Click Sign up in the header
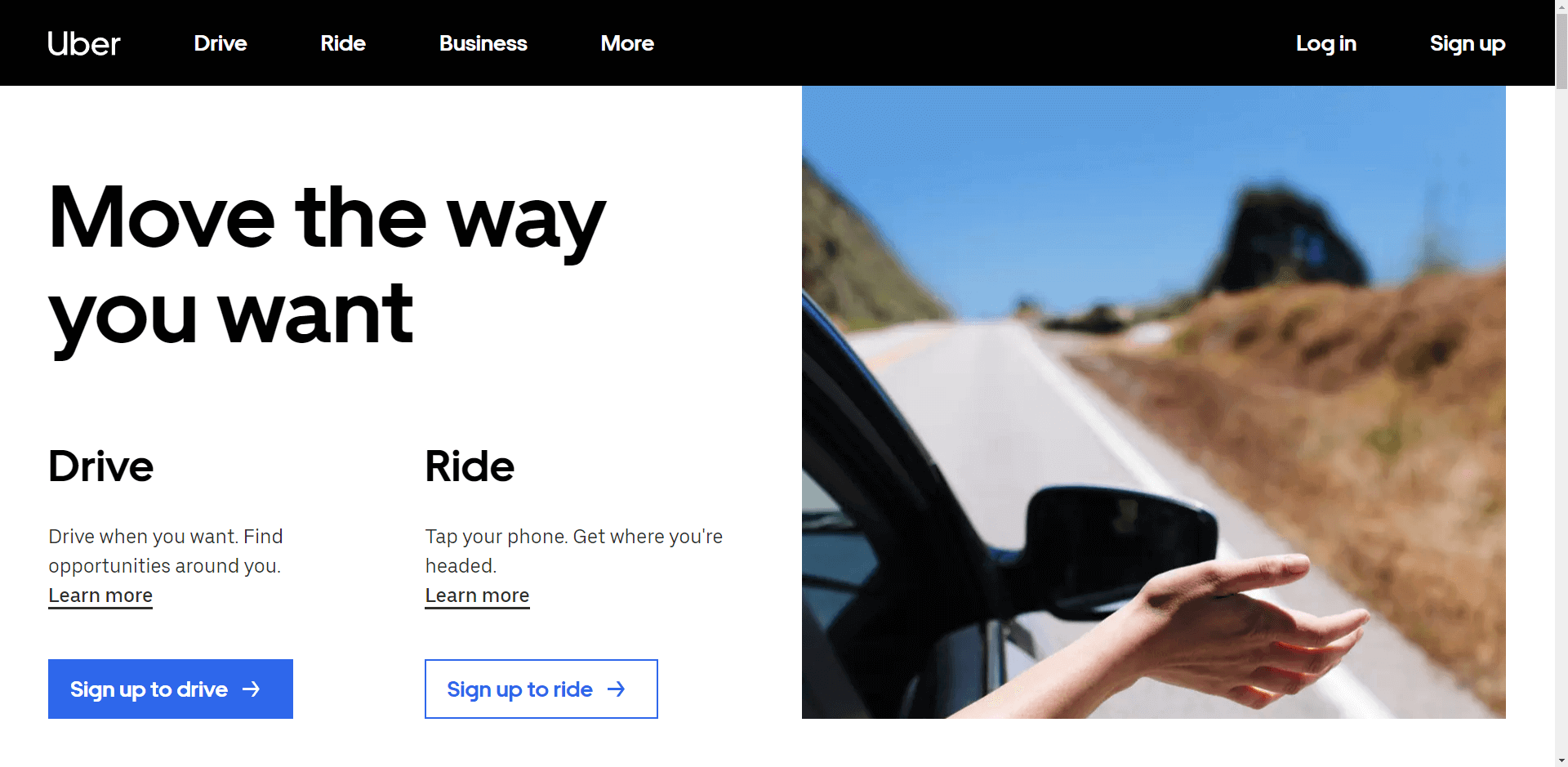This screenshot has height=767, width=1568. tap(1468, 43)
